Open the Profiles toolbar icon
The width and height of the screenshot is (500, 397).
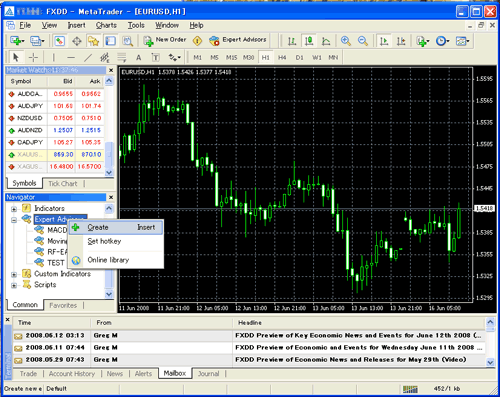(37, 41)
